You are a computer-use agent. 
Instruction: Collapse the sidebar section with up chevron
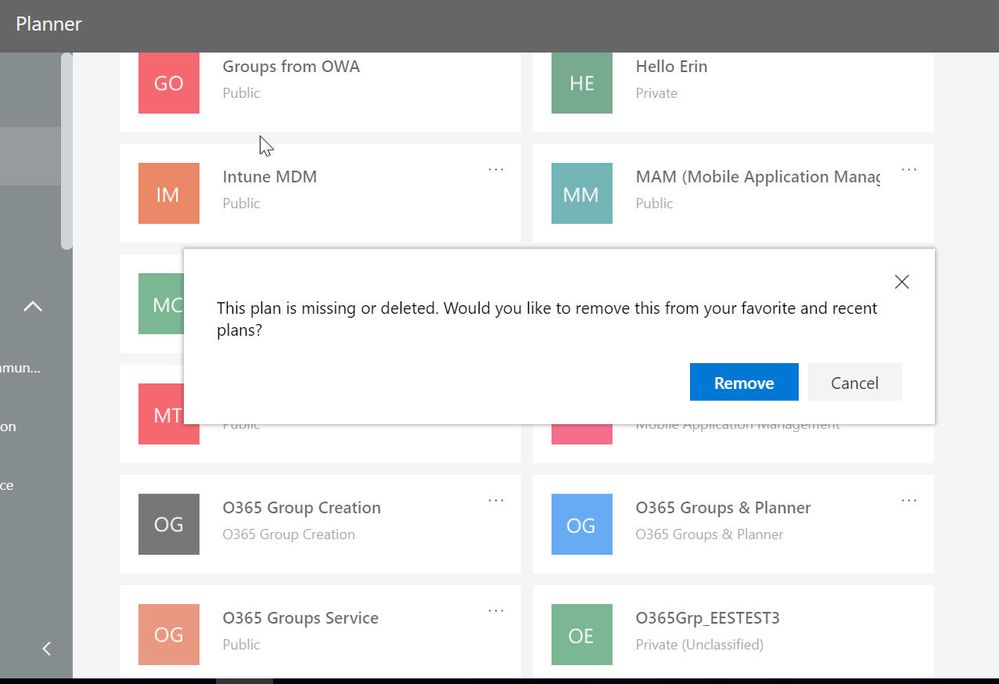32,306
